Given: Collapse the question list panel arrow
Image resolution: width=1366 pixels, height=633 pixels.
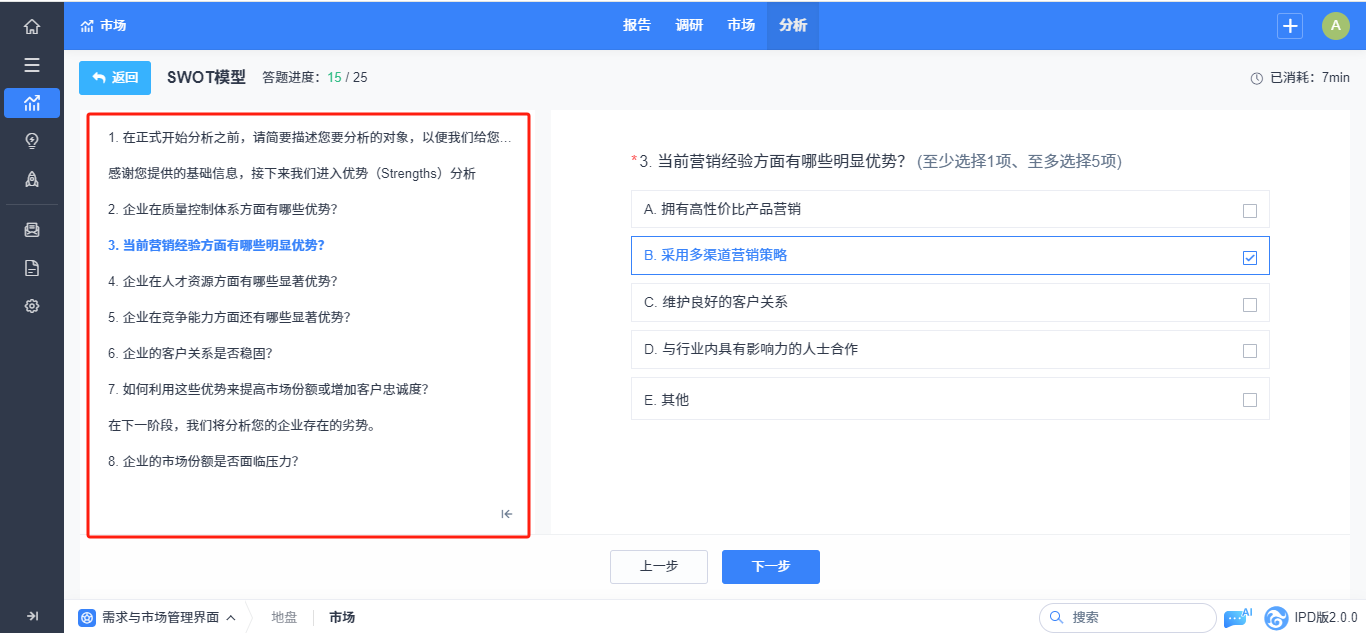Looking at the screenshot, I should [507, 514].
